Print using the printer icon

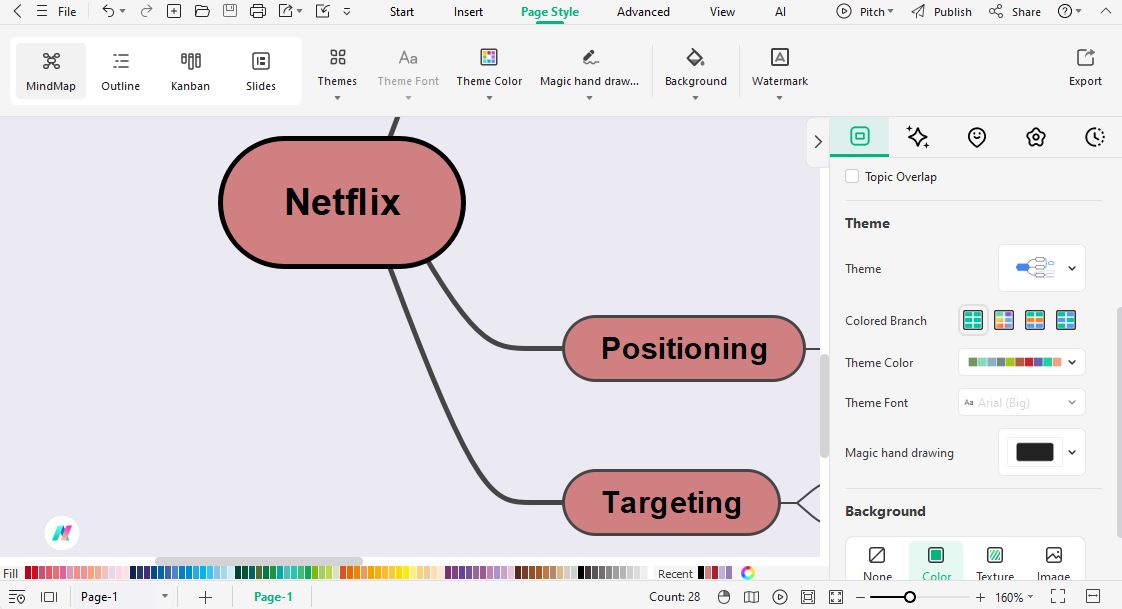[258, 11]
